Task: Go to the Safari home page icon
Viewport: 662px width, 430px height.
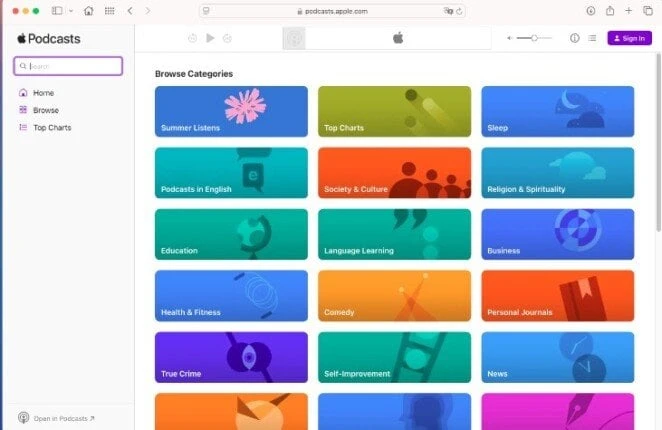Action: tap(89, 11)
